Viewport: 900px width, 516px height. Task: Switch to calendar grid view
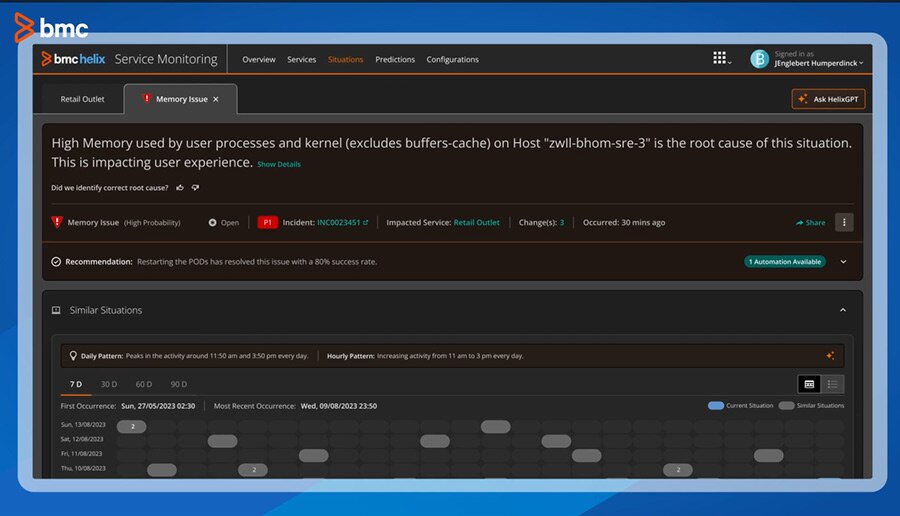(x=809, y=384)
